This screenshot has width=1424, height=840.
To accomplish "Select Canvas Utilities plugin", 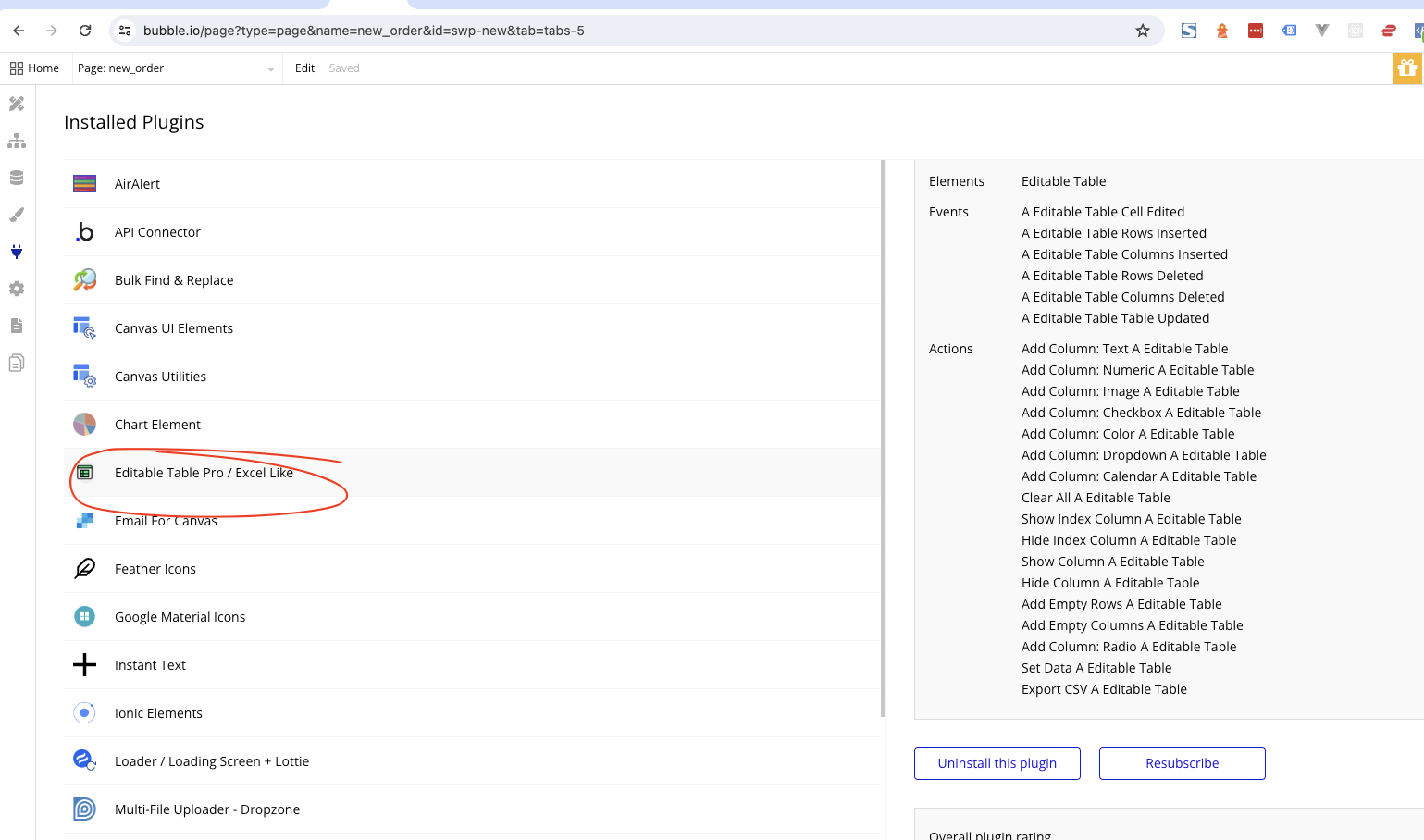I will point(472,377).
